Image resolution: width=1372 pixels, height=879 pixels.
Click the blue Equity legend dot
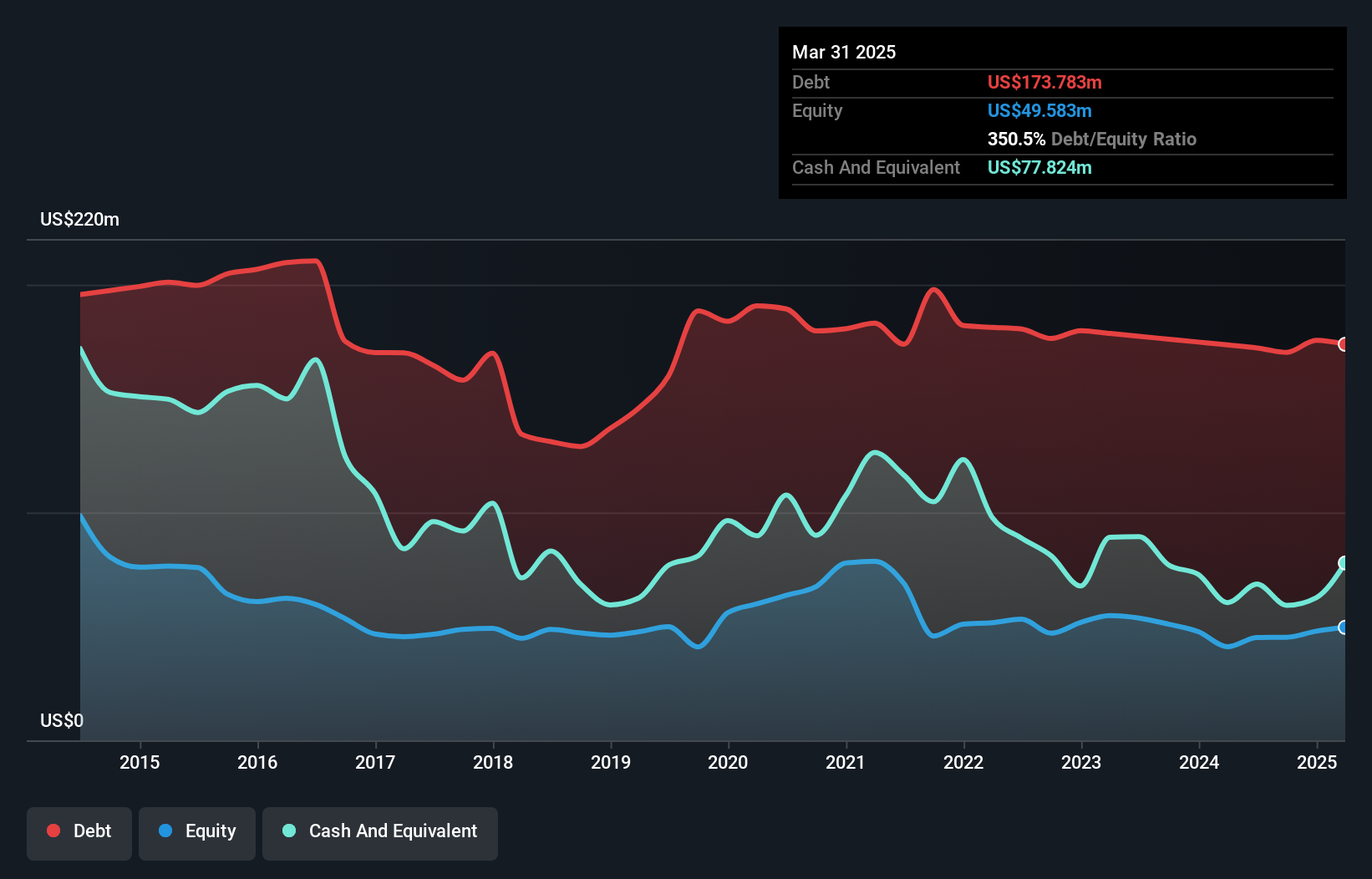click(x=165, y=831)
